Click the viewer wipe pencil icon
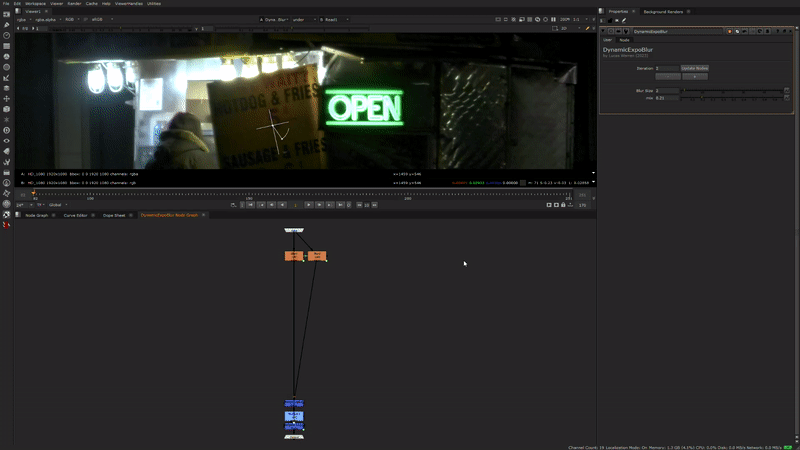 587,29
